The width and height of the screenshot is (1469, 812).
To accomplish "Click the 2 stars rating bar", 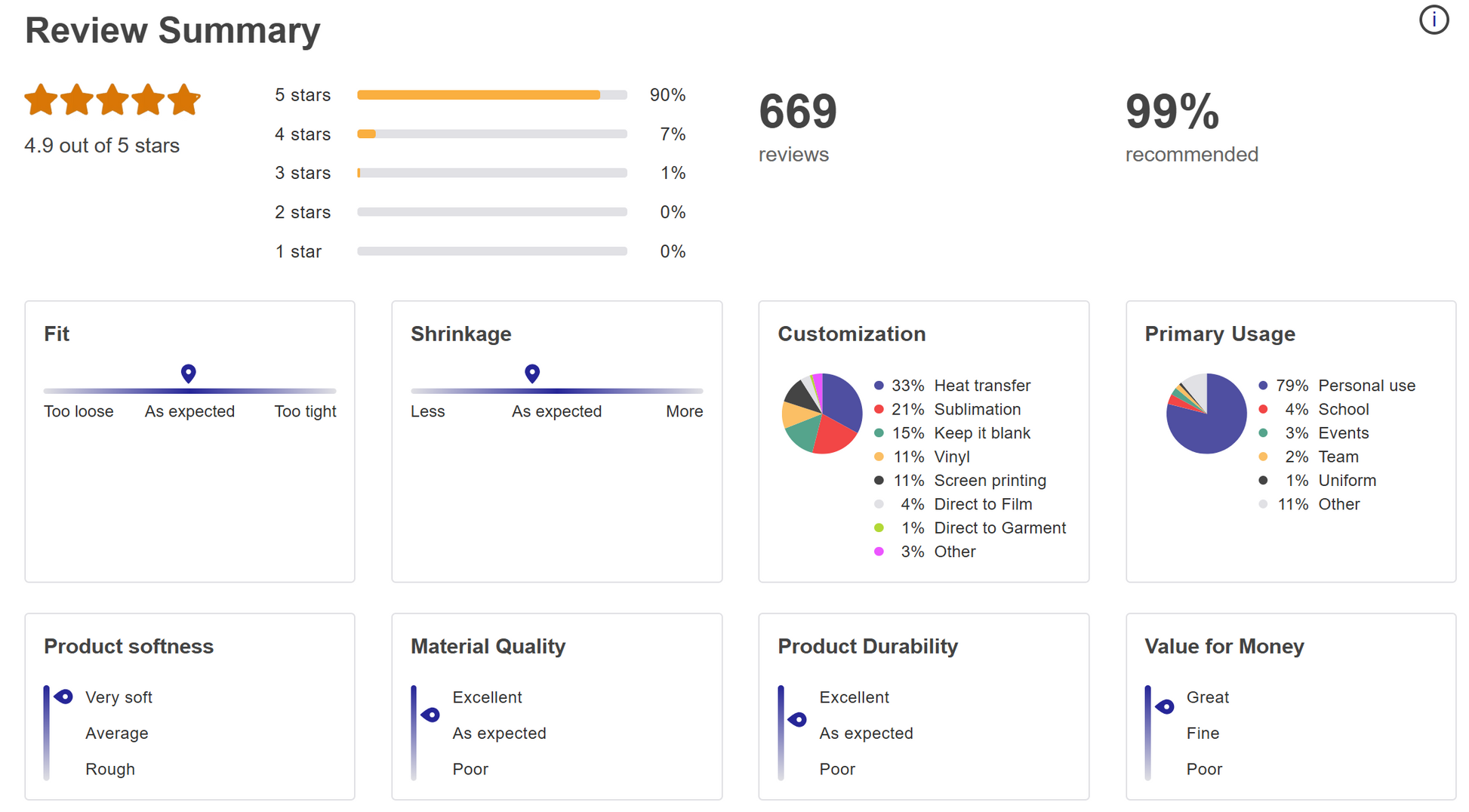I will (491, 212).
